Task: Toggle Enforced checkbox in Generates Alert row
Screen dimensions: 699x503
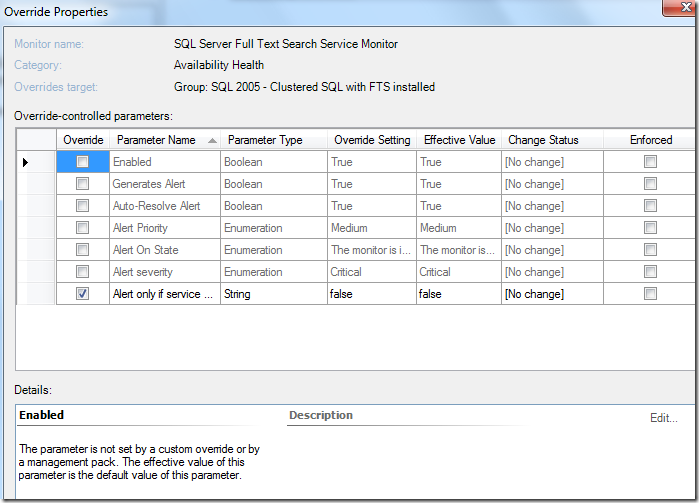Action: tap(650, 183)
